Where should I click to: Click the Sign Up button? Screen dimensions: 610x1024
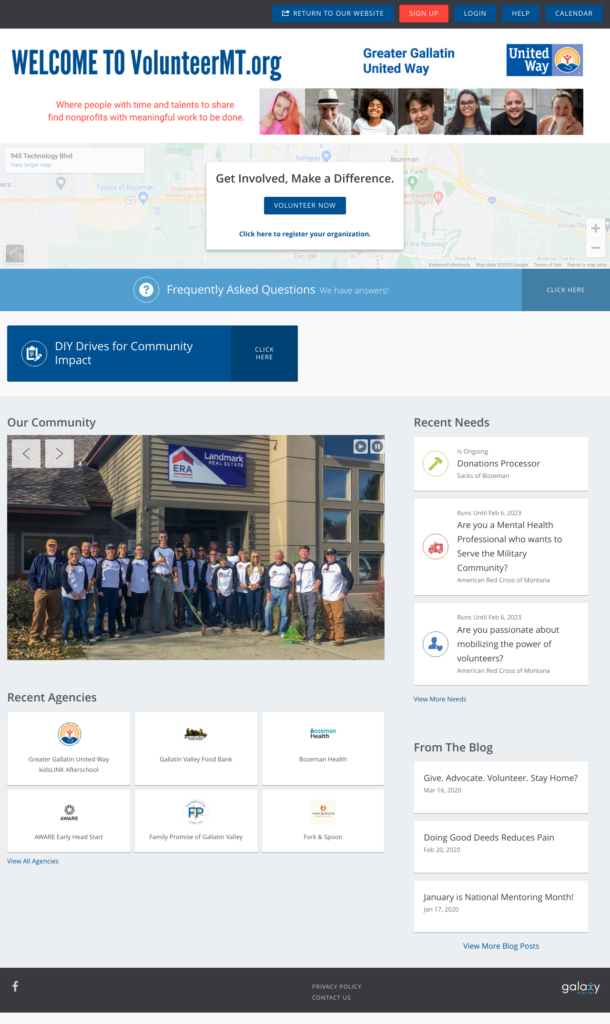pyautogui.click(x=423, y=13)
